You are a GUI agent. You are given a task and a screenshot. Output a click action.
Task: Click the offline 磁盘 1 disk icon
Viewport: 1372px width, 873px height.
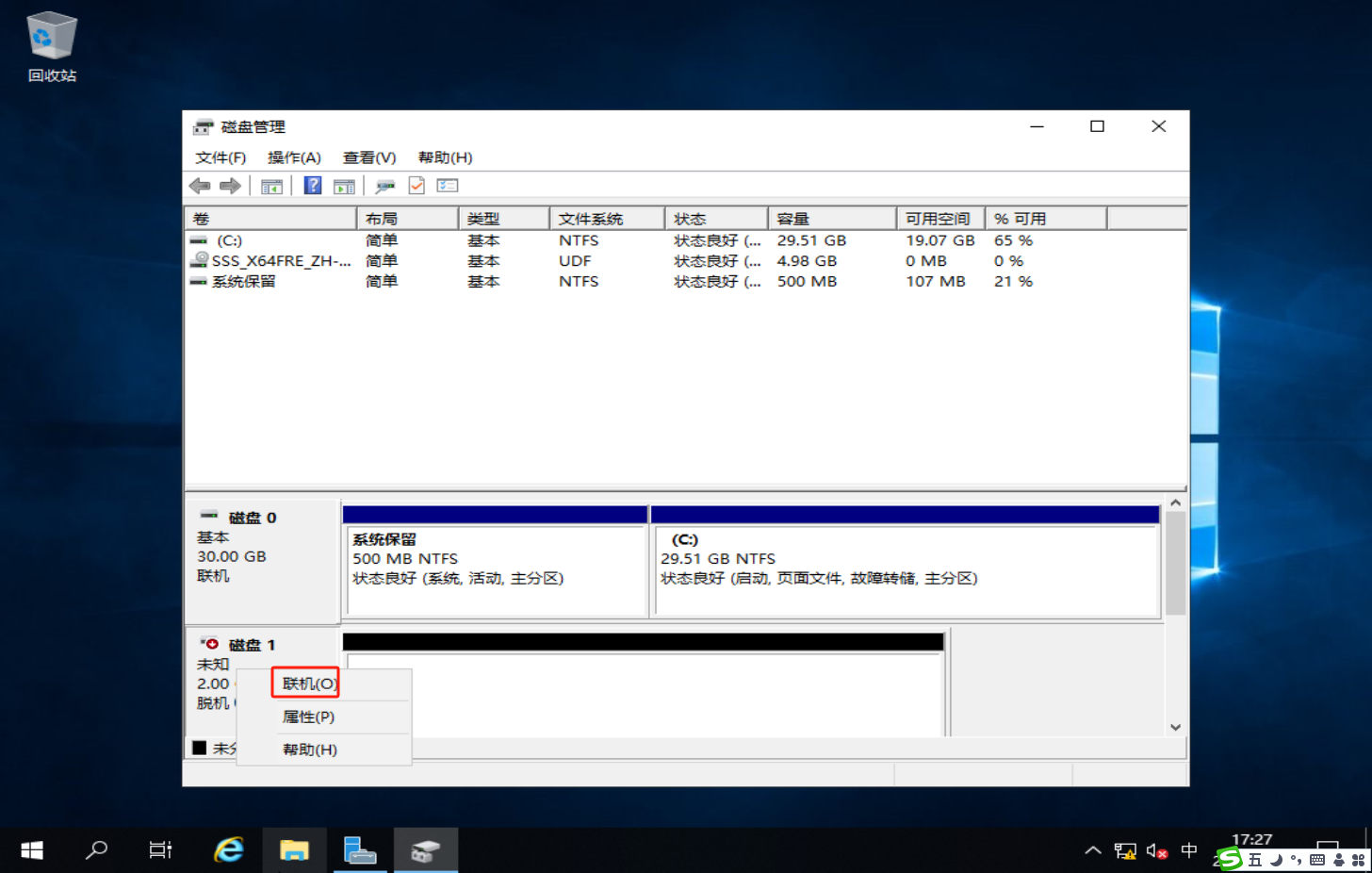coord(209,643)
